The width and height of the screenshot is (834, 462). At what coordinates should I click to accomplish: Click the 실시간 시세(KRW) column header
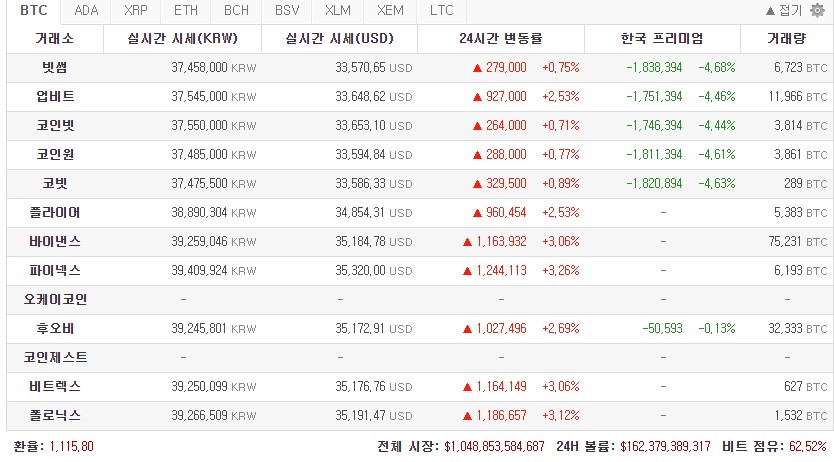coord(182,38)
